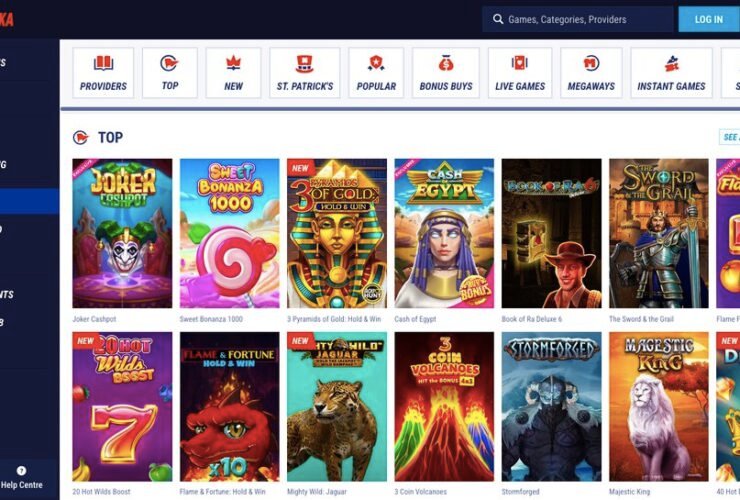This screenshot has width=740, height=500.
Task: Click the See All link in Top section
Action: coord(730,137)
